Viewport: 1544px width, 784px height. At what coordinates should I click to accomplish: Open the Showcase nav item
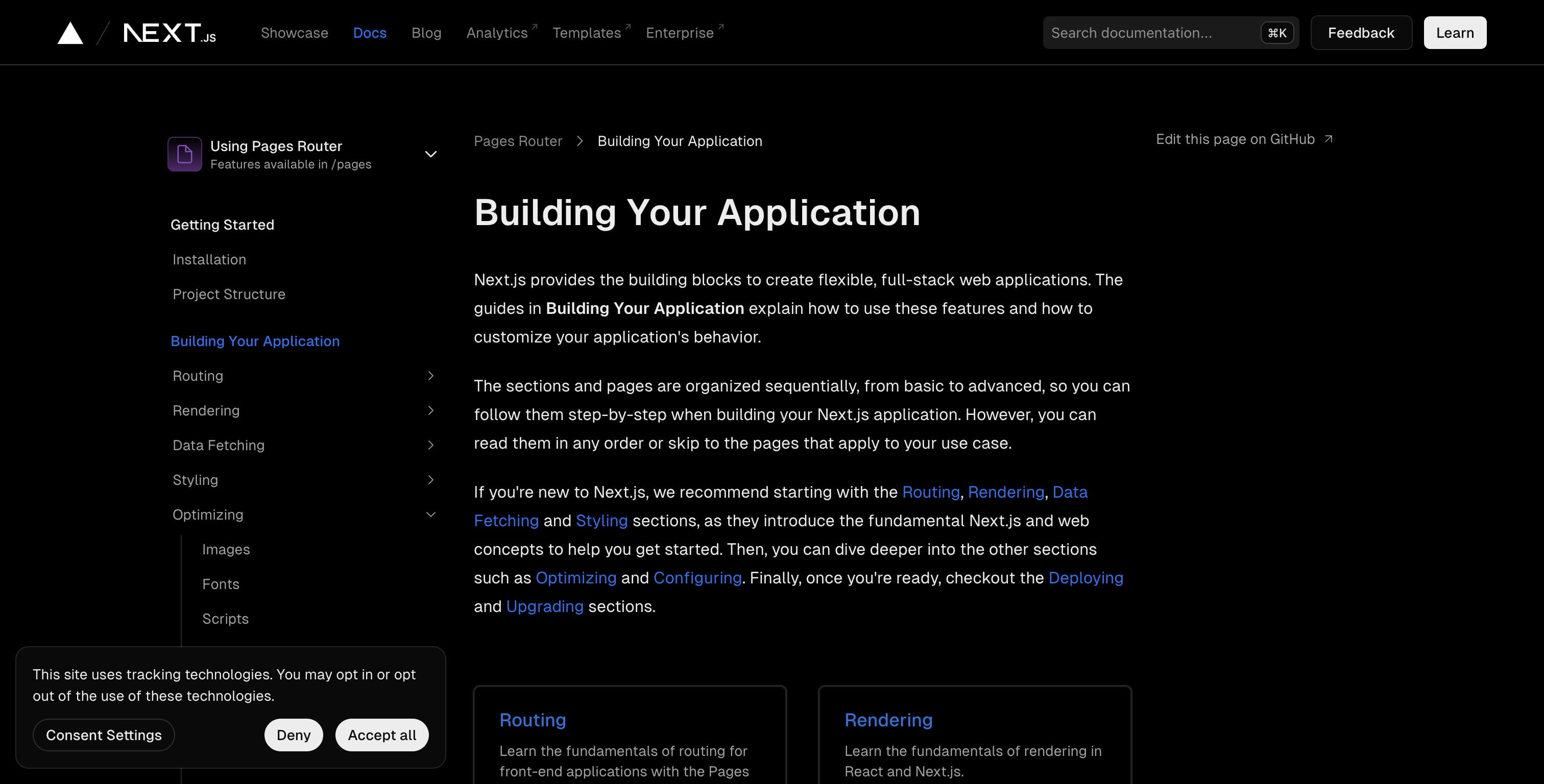click(x=294, y=33)
